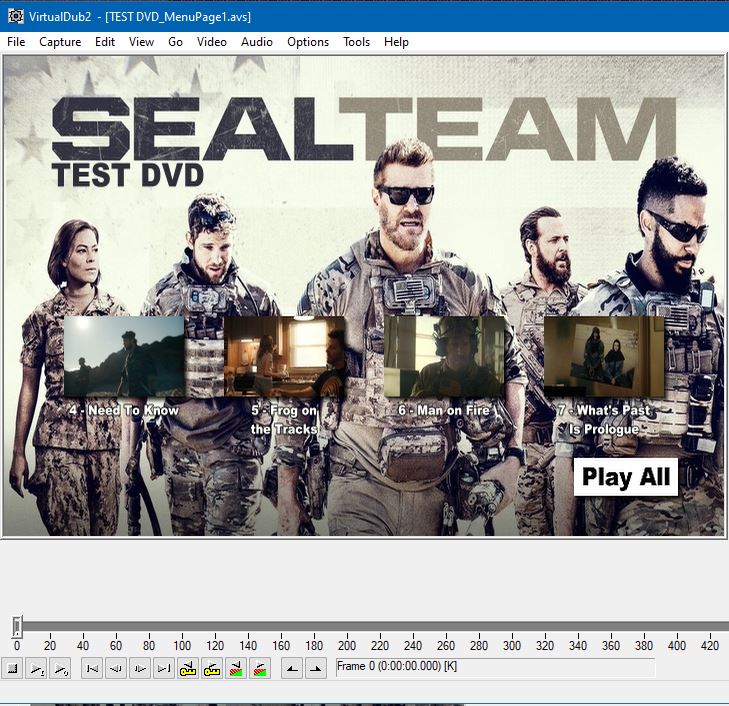Click the '4 - Need To Know' caption
This screenshot has width=729, height=706.
(x=124, y=410)
